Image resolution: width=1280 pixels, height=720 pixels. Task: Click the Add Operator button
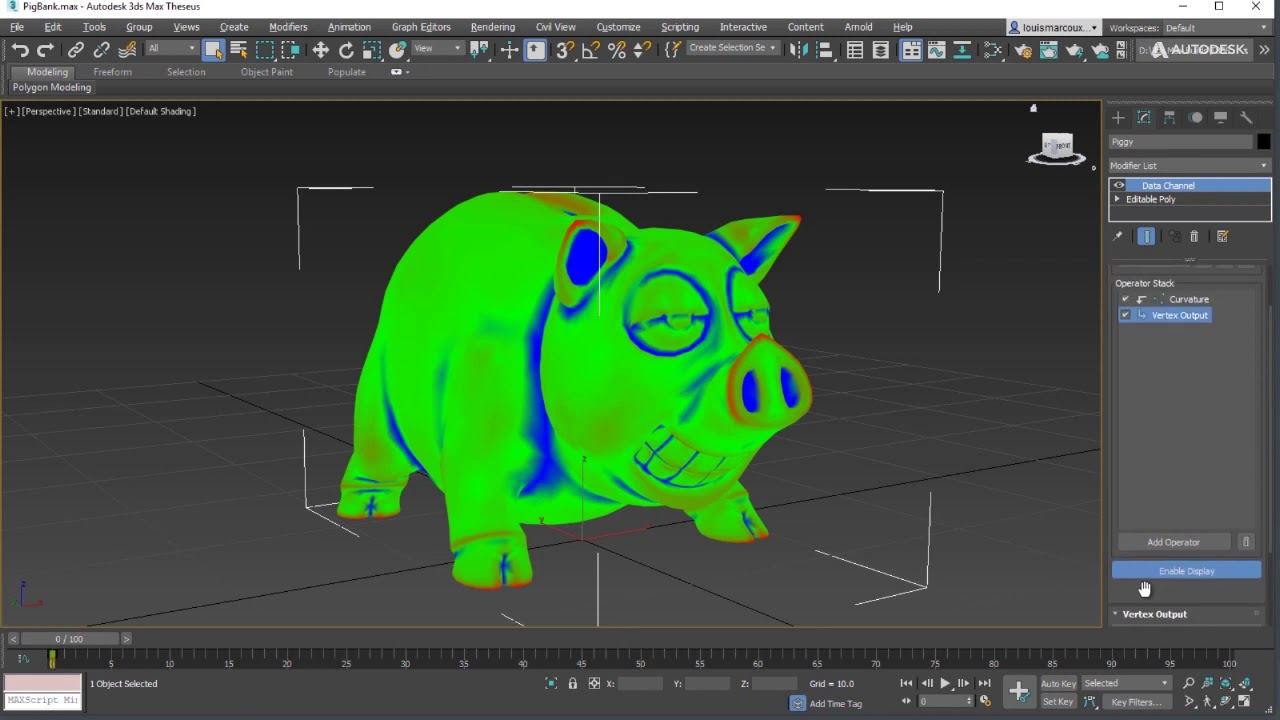tap(1173, 542)
